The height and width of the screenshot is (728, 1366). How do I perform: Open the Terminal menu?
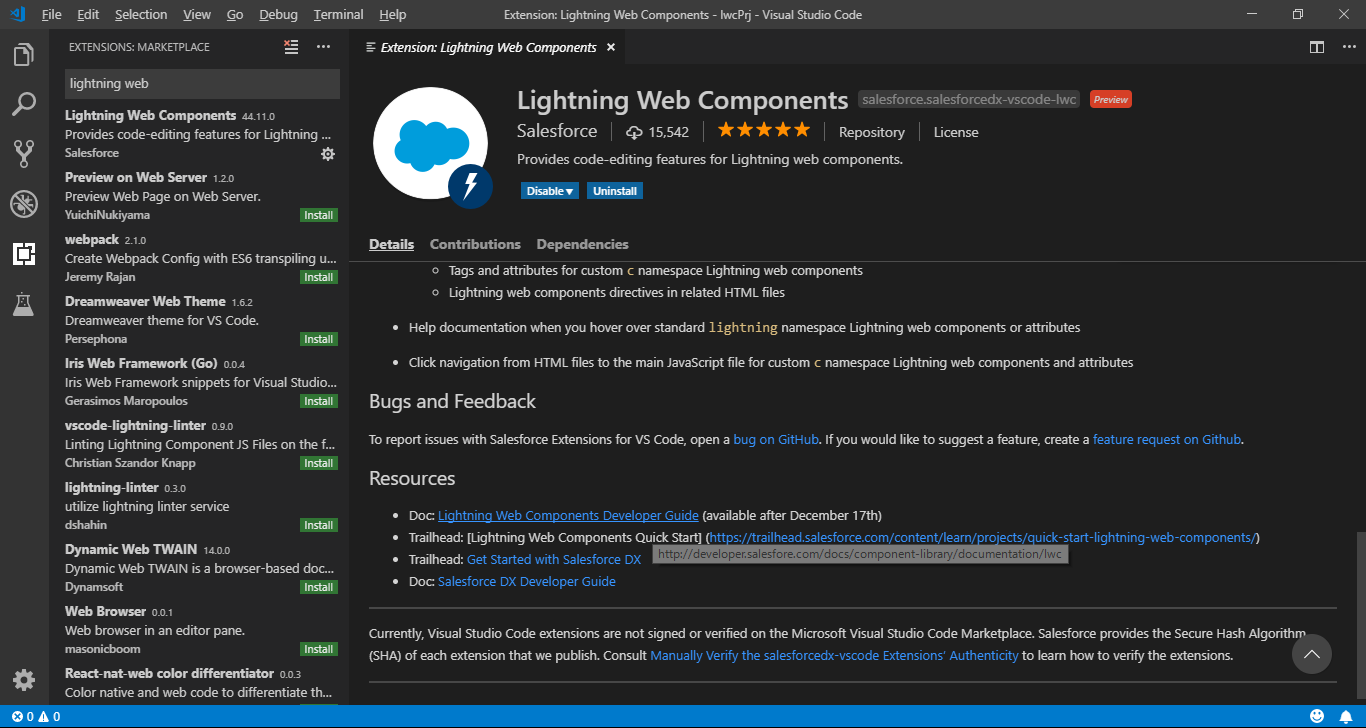(339, 14)
